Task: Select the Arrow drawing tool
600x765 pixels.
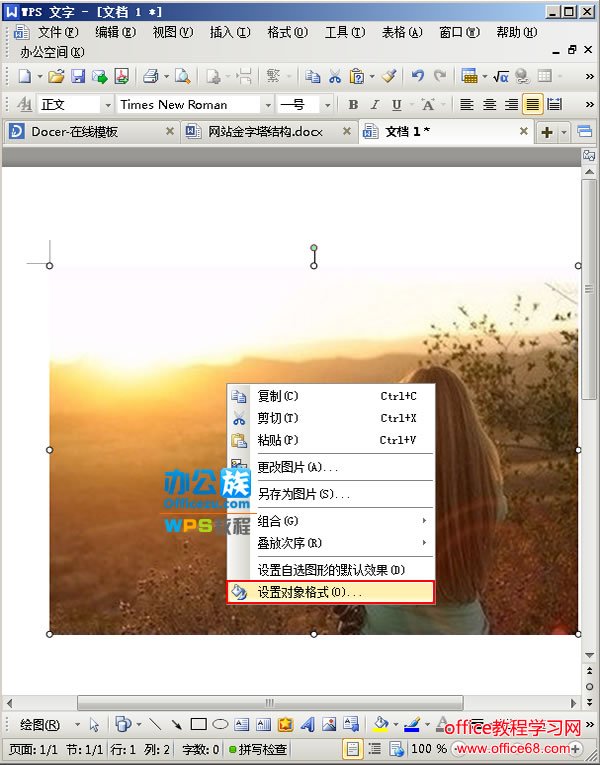Action: [x=176, y=724]
